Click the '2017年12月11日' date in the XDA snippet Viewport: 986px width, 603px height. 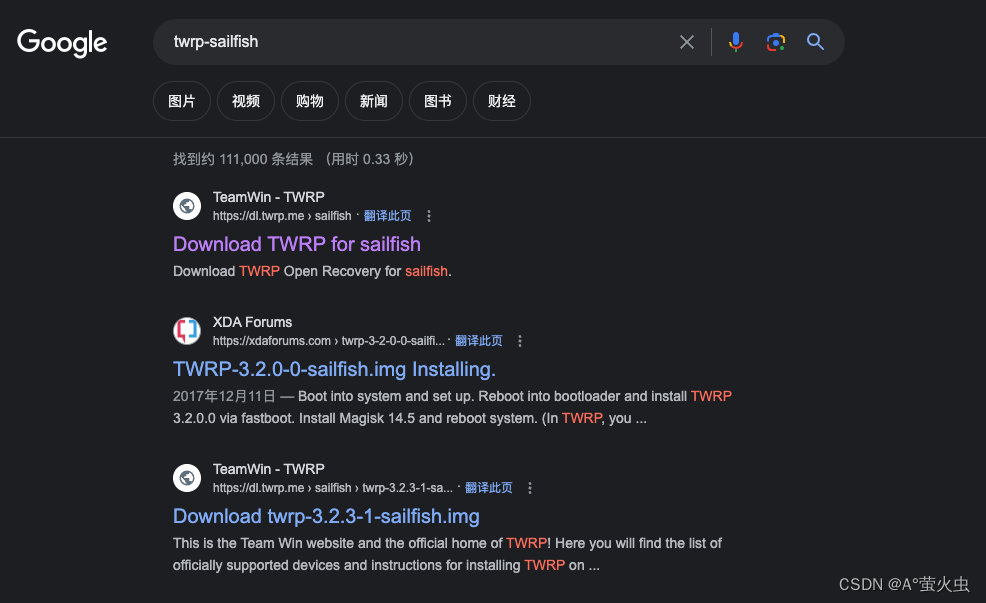point(224,396)
